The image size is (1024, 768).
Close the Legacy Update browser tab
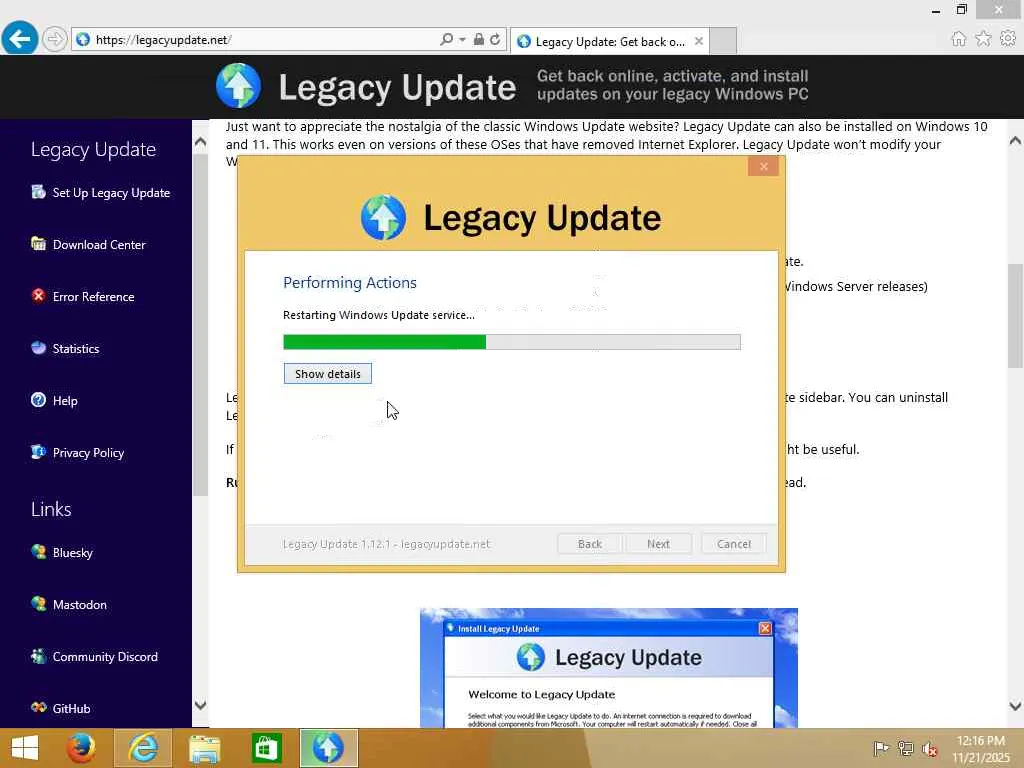[x=699, y=41]
